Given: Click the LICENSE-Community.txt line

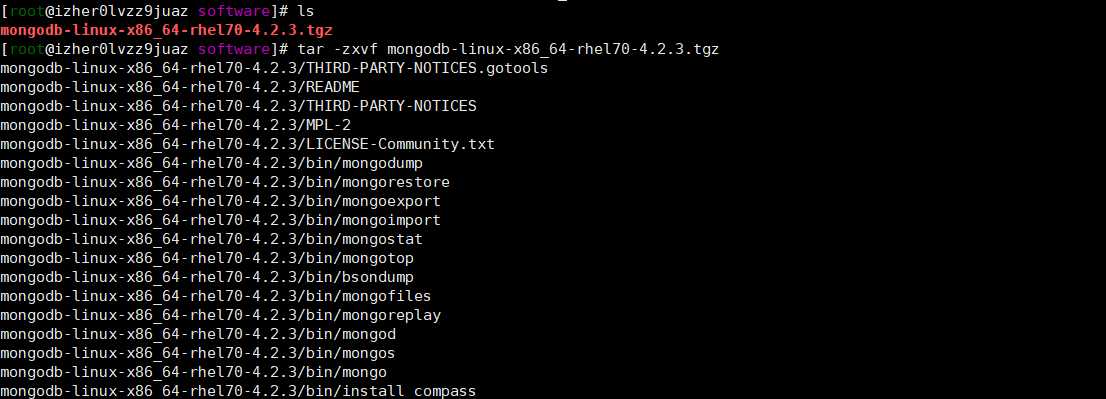Looking at the screenshot, I should pos(248,145).
